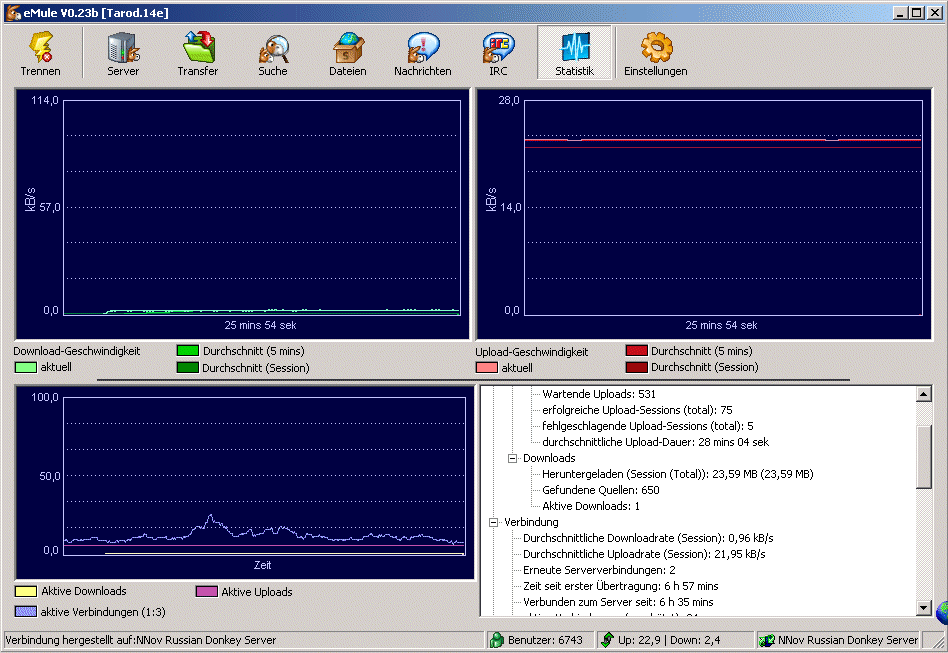Click the upload speed graph

click(x=704, y=214)
